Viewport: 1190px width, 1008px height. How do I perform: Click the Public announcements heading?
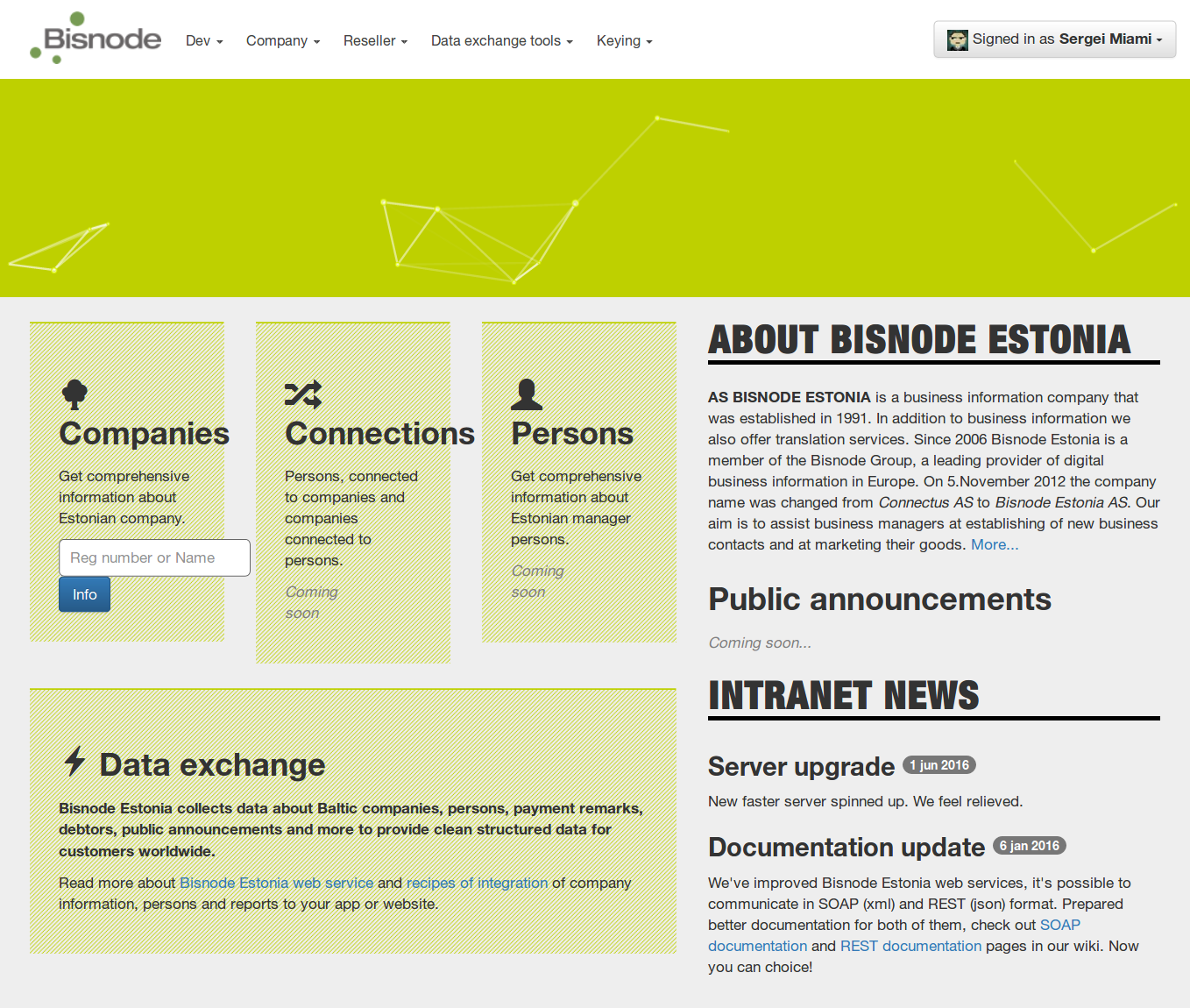tap(880, 599)
